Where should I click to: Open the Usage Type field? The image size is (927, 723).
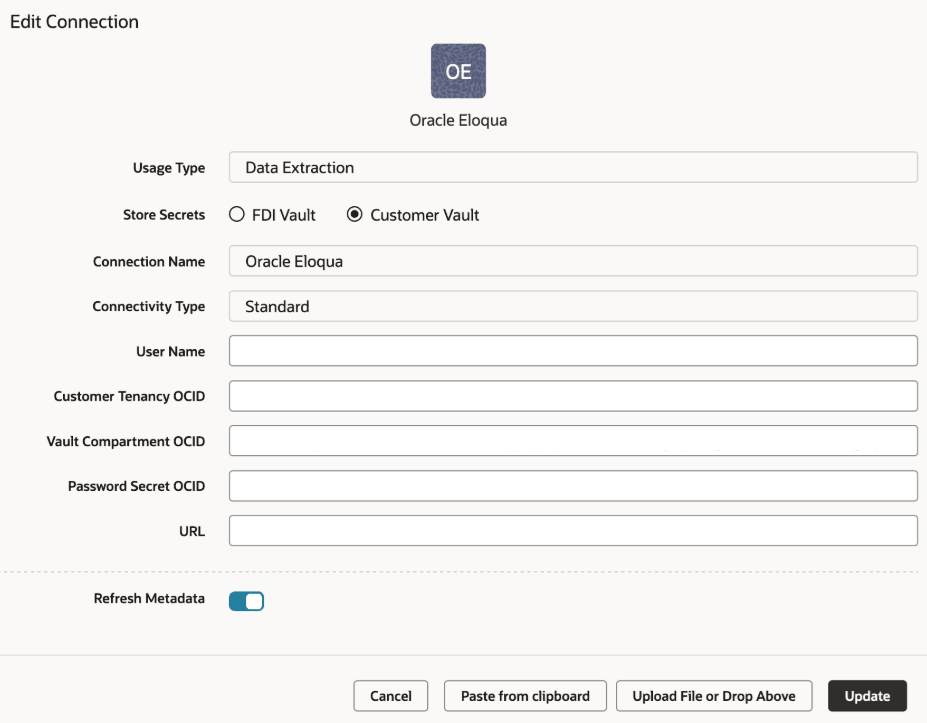pyautogui.click(x=573, y=167)
